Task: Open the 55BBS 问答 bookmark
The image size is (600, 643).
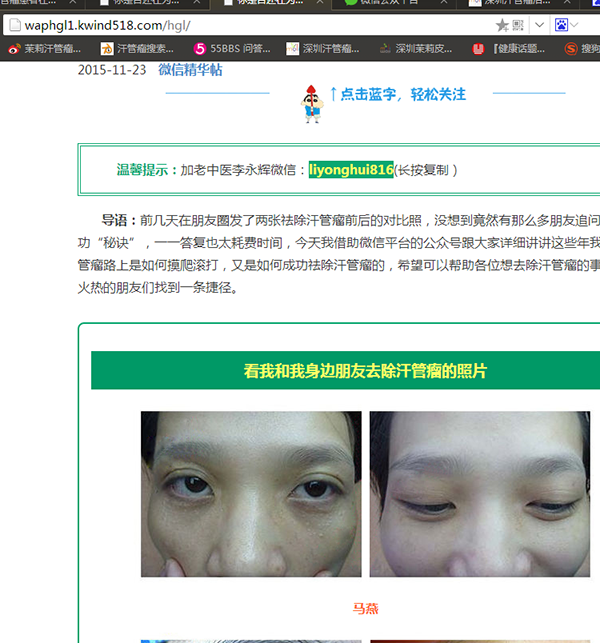Action: pos(232,49)
